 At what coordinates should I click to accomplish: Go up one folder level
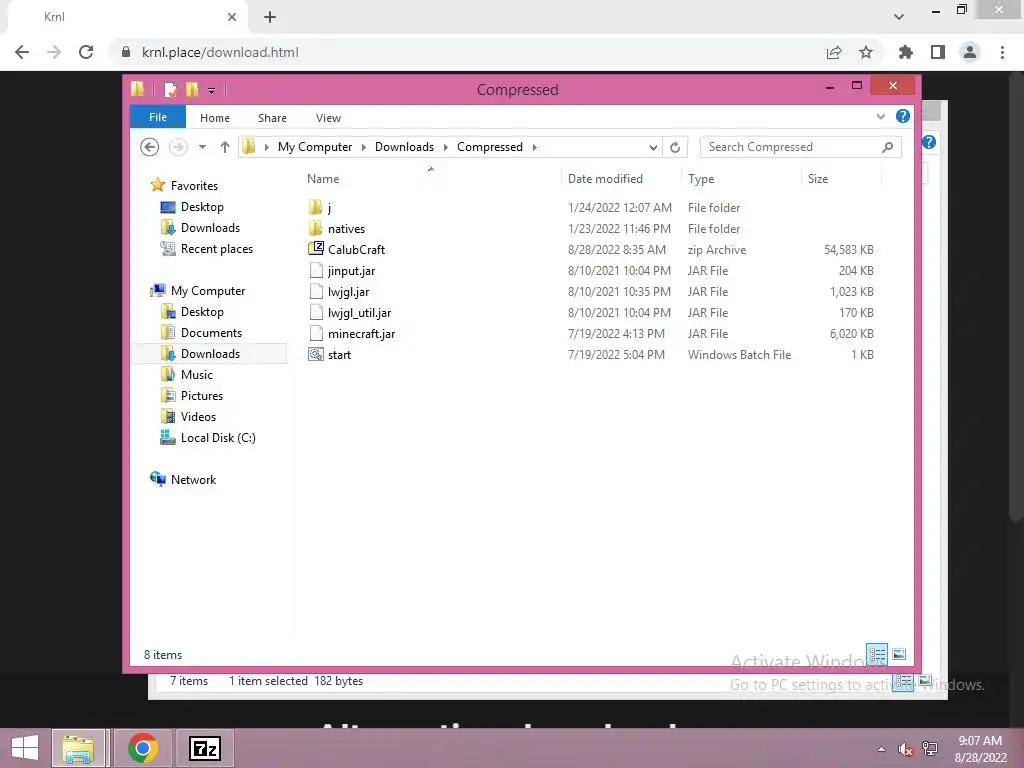pyautogui.click(x=225, y=147)
